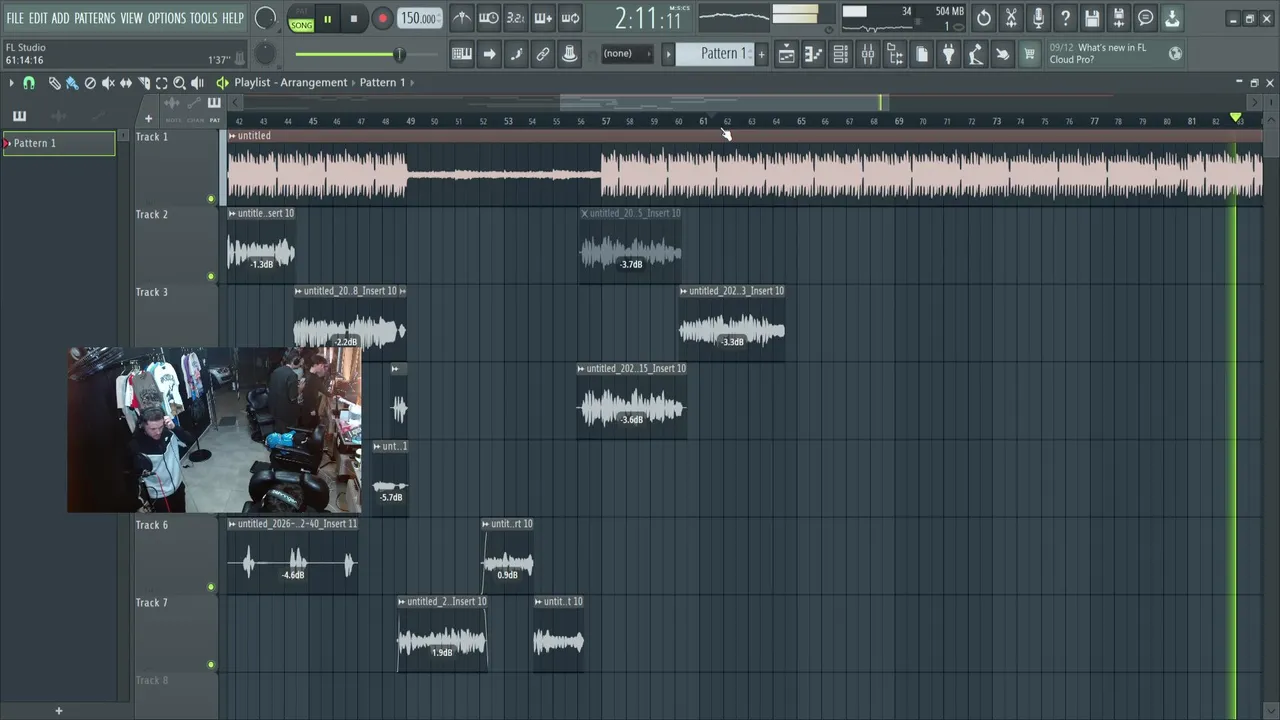Image resolution: width=1280 pixels, height=720 pixels.
Task: Select the playlist slice tool
Action: [144, 83]
